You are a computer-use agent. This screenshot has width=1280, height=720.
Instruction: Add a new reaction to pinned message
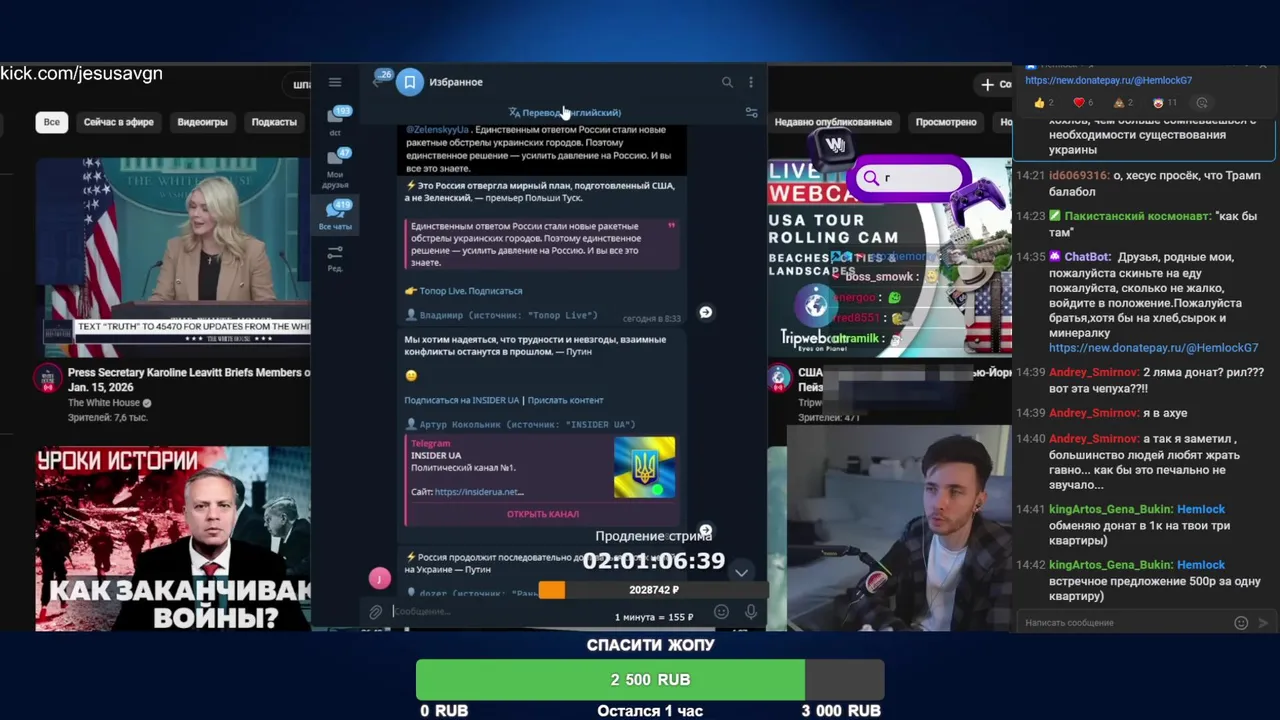click(x=1202, y=103)
